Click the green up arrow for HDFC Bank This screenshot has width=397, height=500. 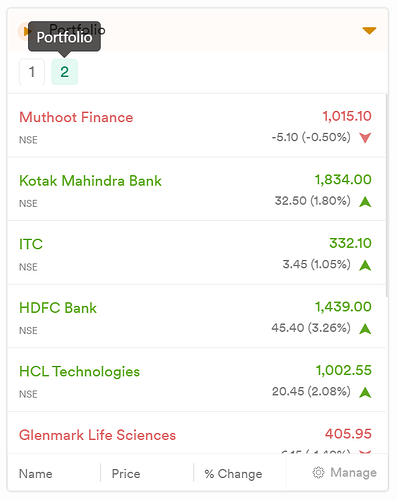pos(365,329)
